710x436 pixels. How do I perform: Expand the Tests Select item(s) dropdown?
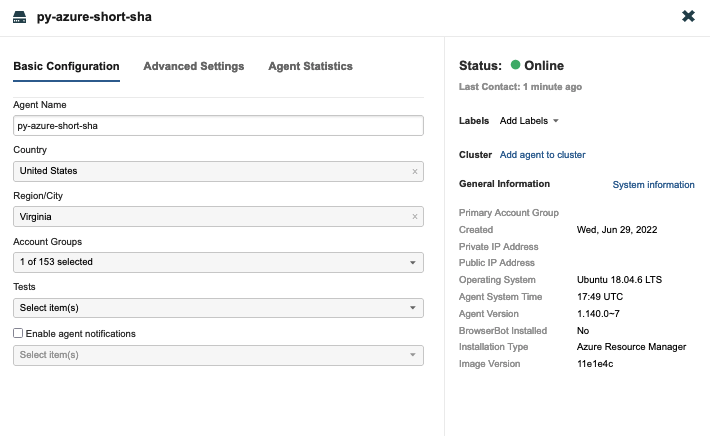coord(218,308)
